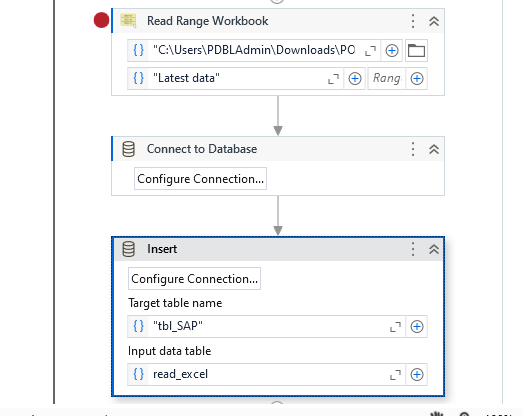Open options menu for Read Range Workbook
Image resolution: width=523 pixels, height=416 pixels.
(413, 21)
